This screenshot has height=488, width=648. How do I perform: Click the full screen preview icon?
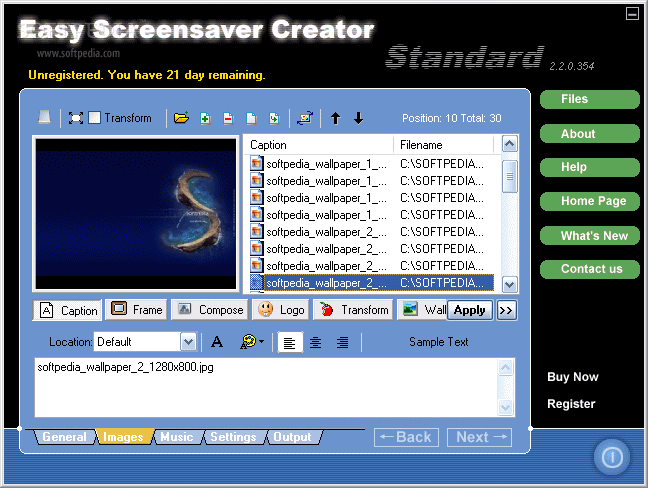click(x=76, y=118)
